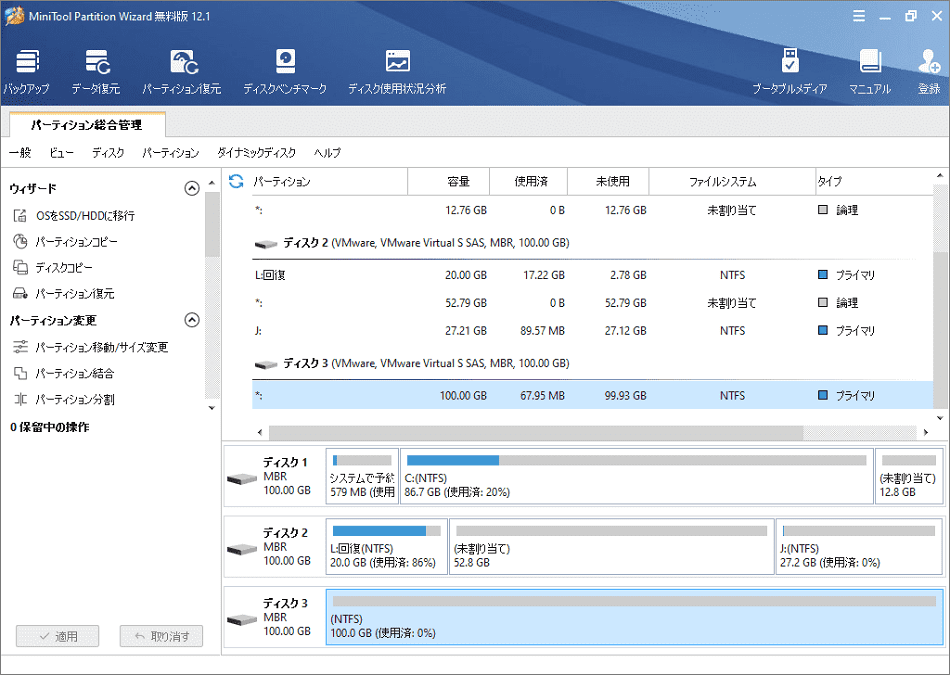This screenshot has height=675, width=950.
Task: Click OSをSSD/HDDに移行 wizard link
Action: click(x=85, y=215)
